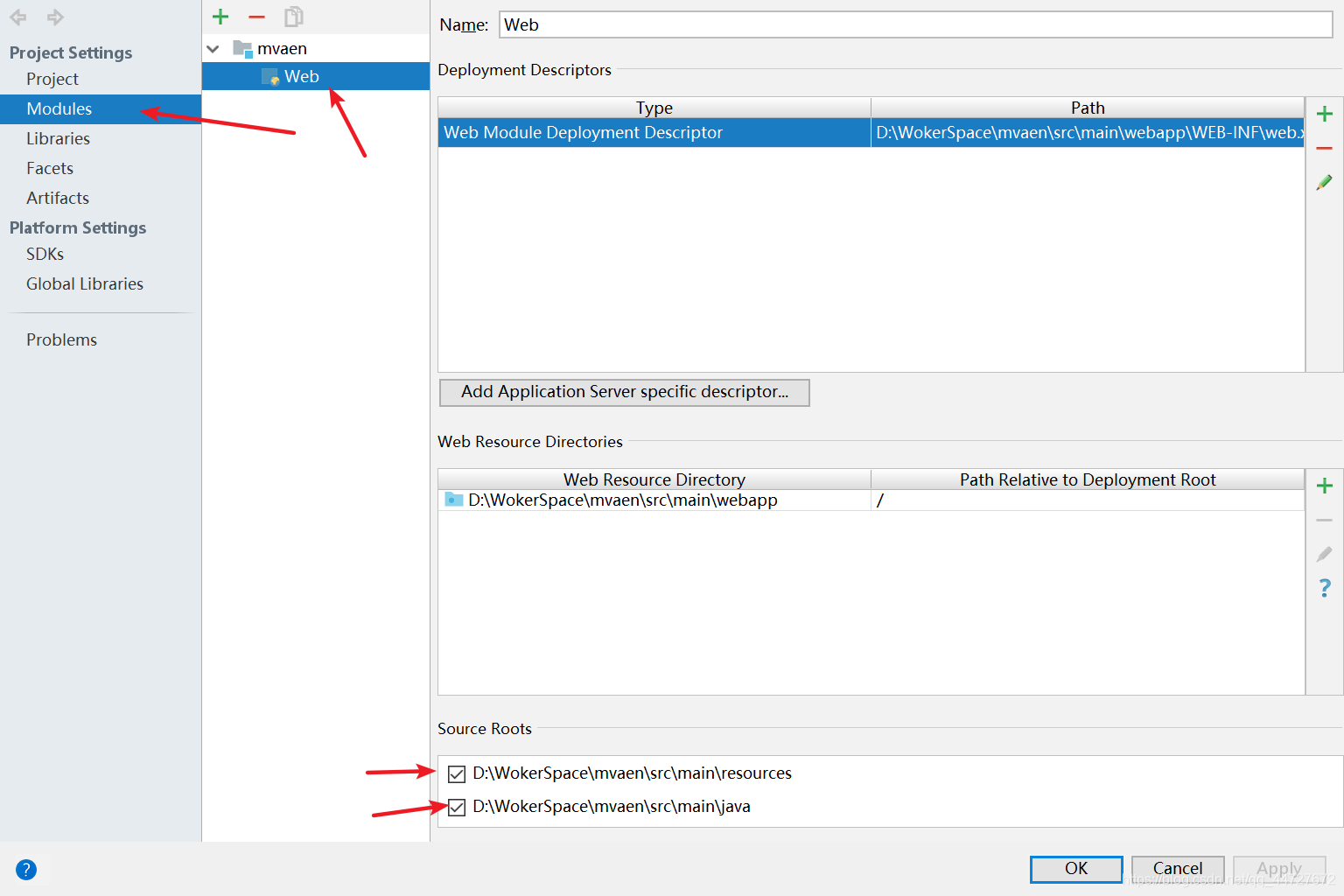Collapse the mvaen module tree node
Screen dimensions: 1344x896
coord(213,49)
